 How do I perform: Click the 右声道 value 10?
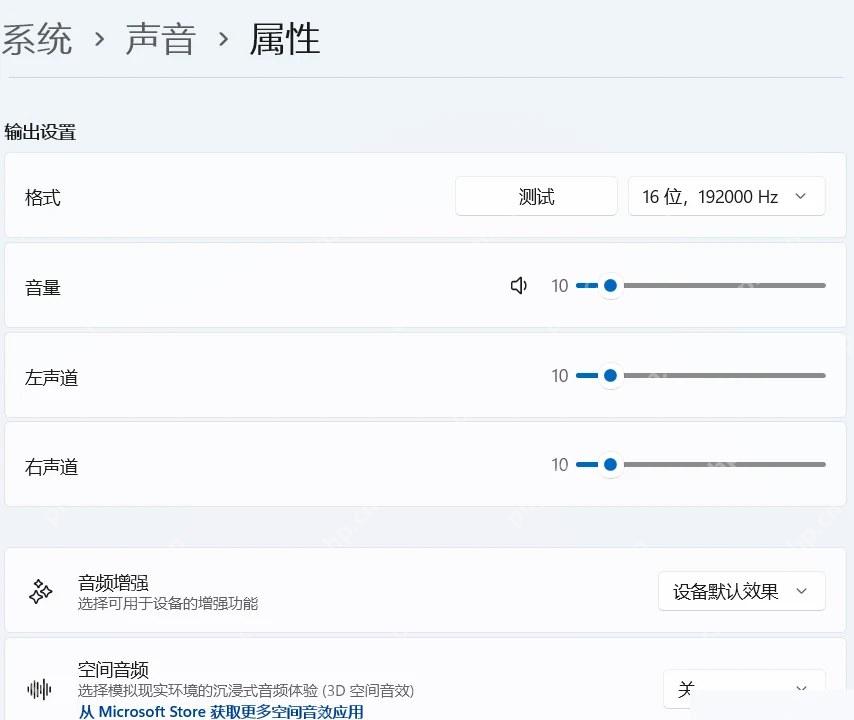559,465
